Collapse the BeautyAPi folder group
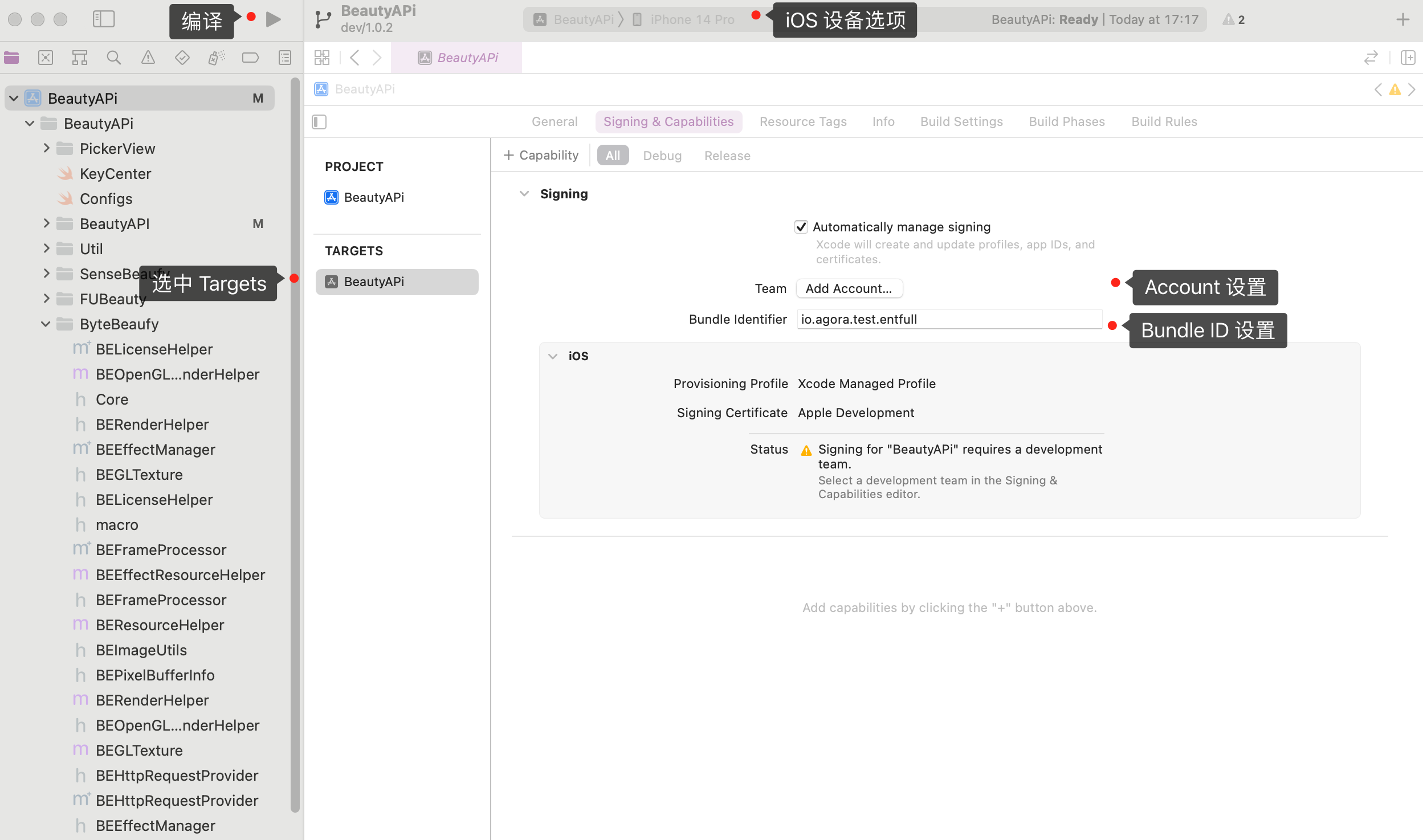Viewport: 1423px width, 840px height. click(x=30, y=124)
